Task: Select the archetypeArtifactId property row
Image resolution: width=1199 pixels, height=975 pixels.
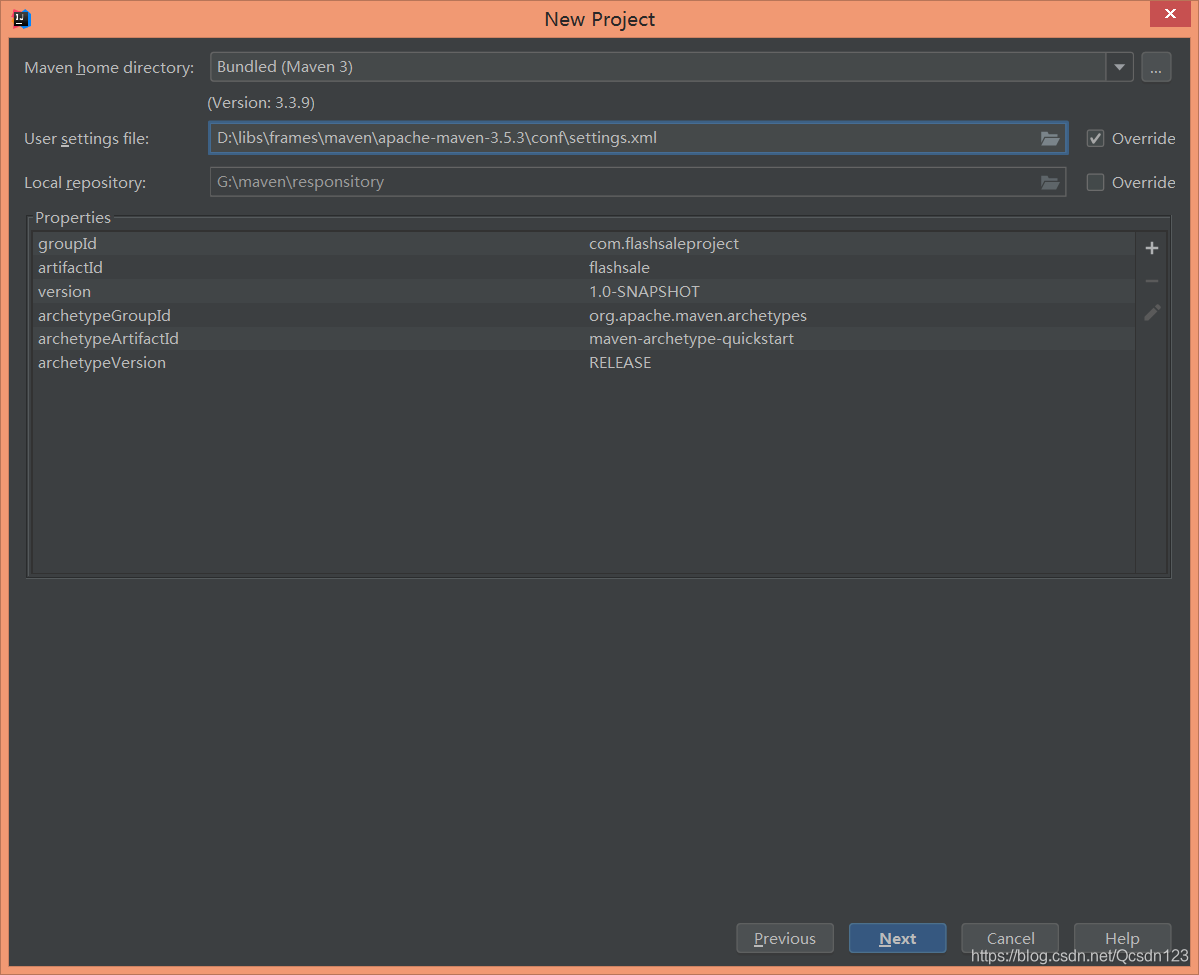Action: point(583,339)
